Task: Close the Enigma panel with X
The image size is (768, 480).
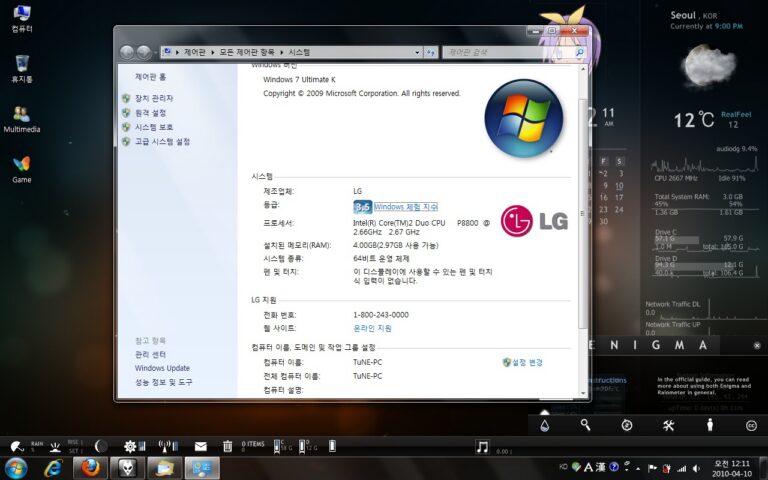Action: tap(757, 346)
